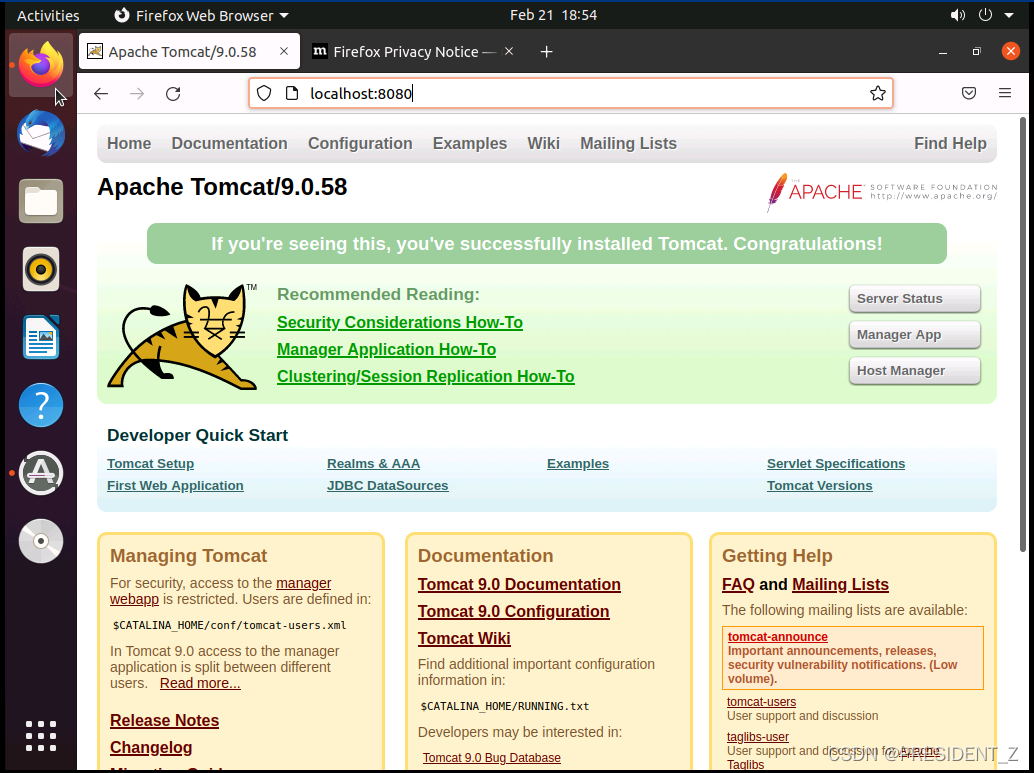
Task: Open the Tomcat Setup link
Action: tap(150, 464)
